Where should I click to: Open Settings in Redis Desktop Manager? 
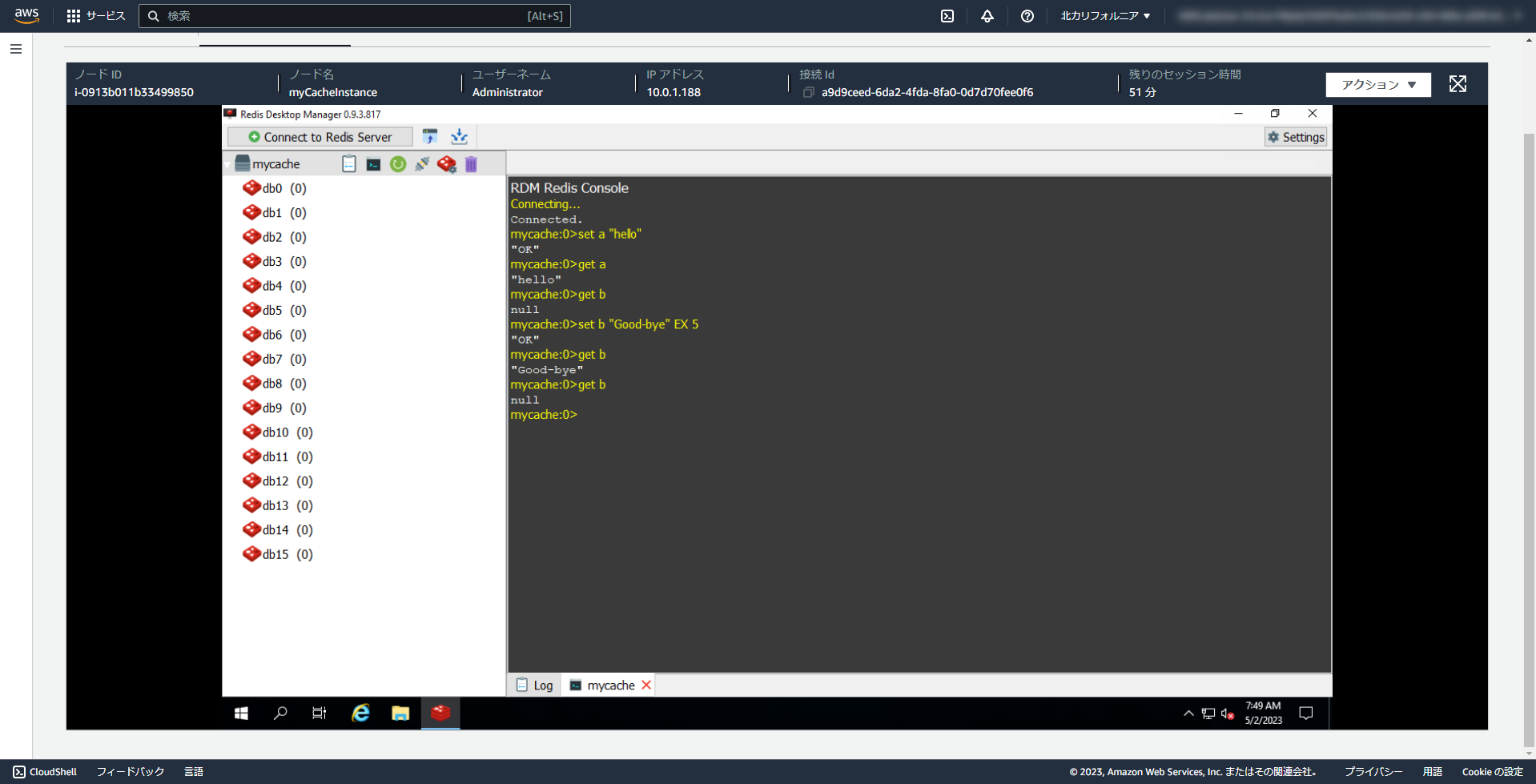pos(1295,136)
